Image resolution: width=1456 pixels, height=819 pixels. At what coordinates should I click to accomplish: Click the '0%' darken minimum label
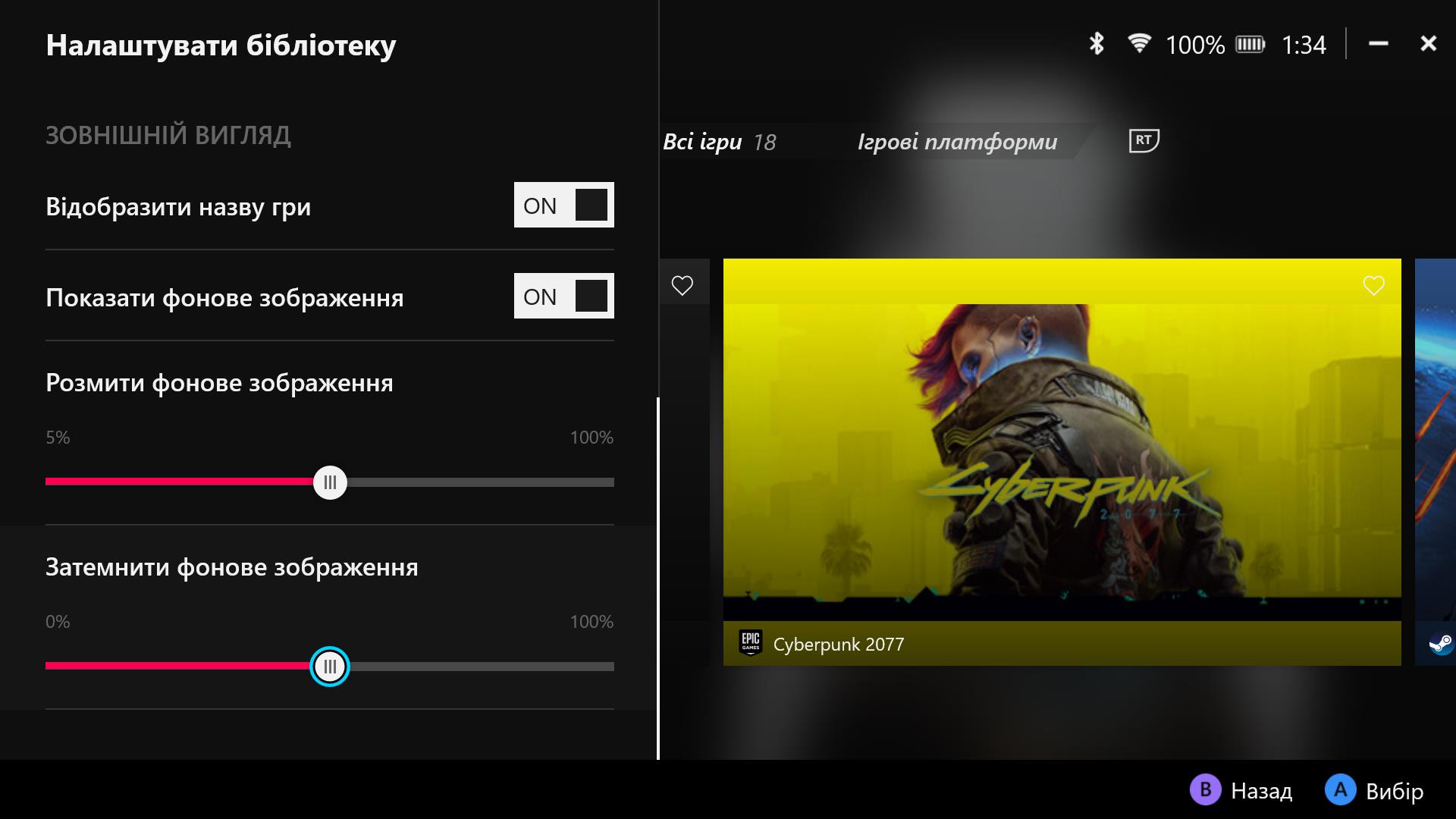pyautogui.click(x=58, y=622)
